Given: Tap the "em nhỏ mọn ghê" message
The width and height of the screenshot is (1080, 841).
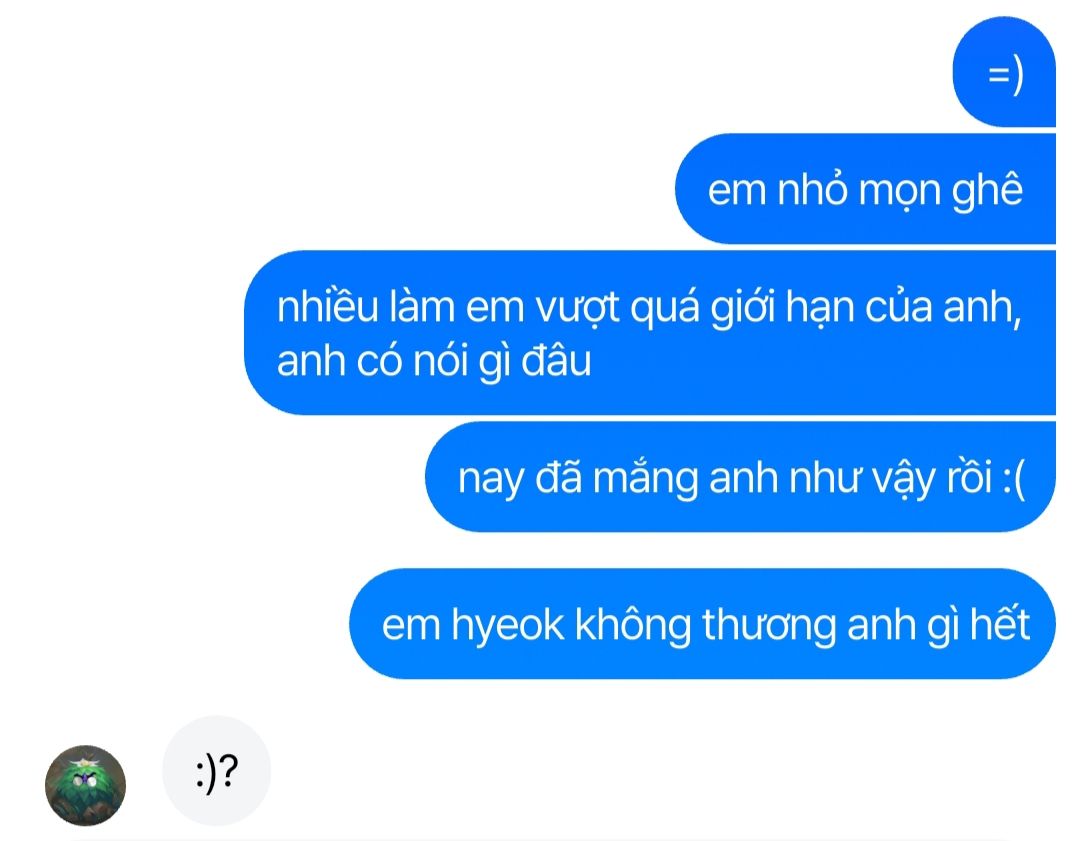Looking at the screenshot, I should [x=865, y=189].
